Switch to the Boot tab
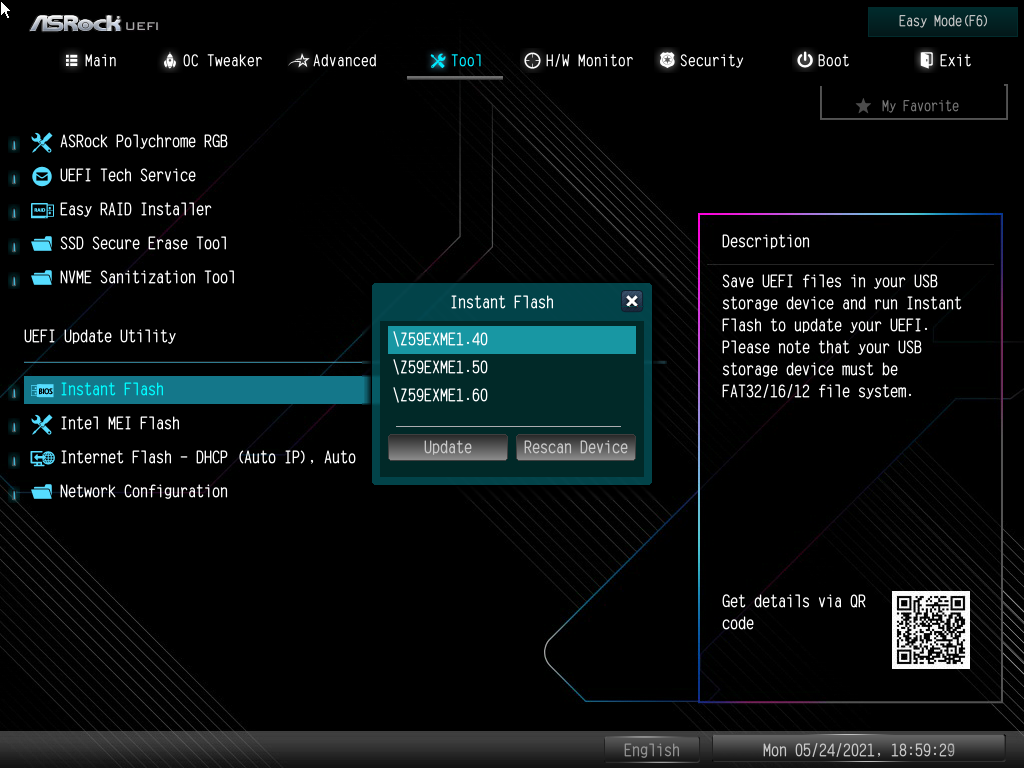The height and width of the screenshot is (768, 1024). 823,61
